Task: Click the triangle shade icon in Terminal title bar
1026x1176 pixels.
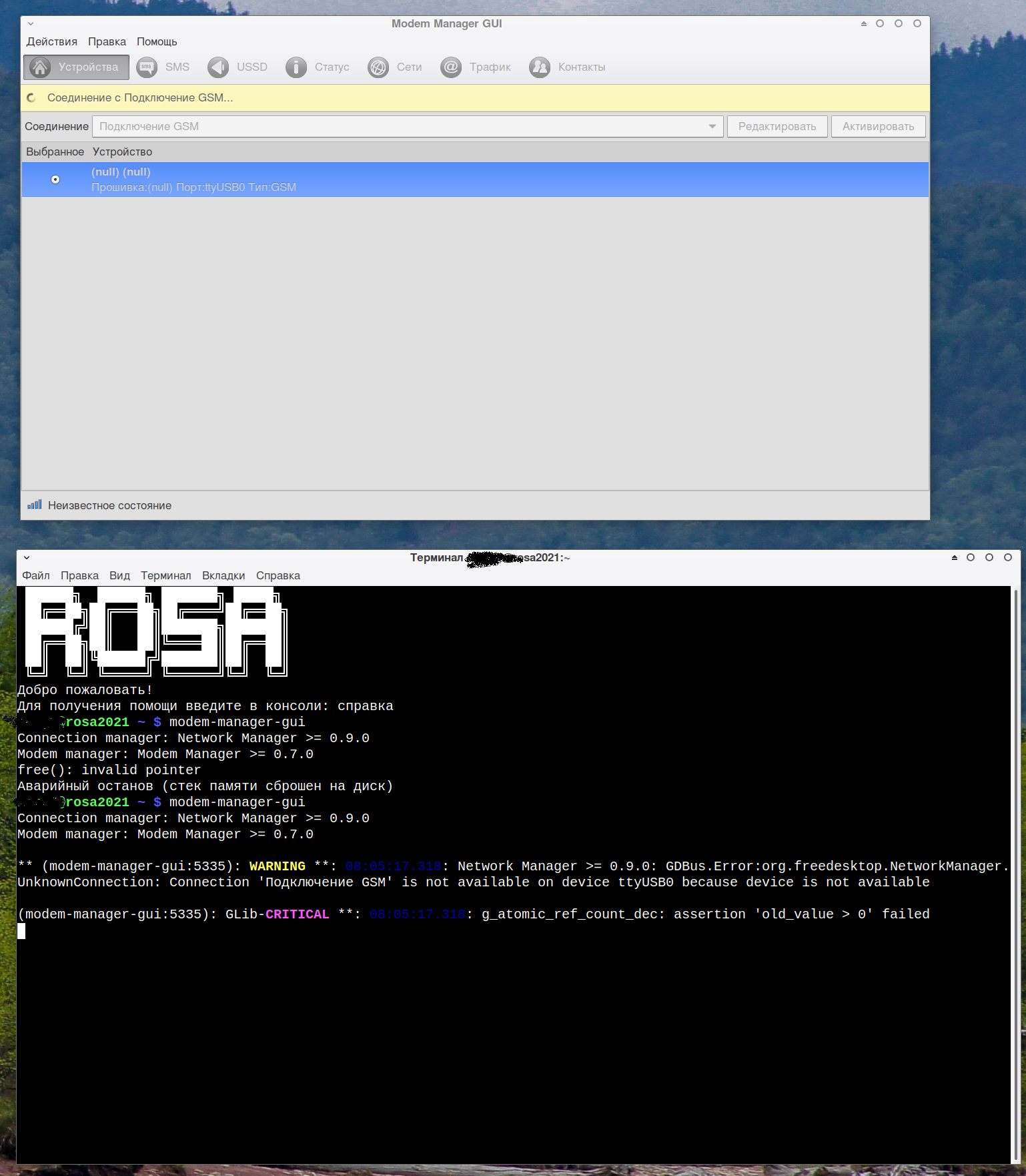Action: (955, 557)
